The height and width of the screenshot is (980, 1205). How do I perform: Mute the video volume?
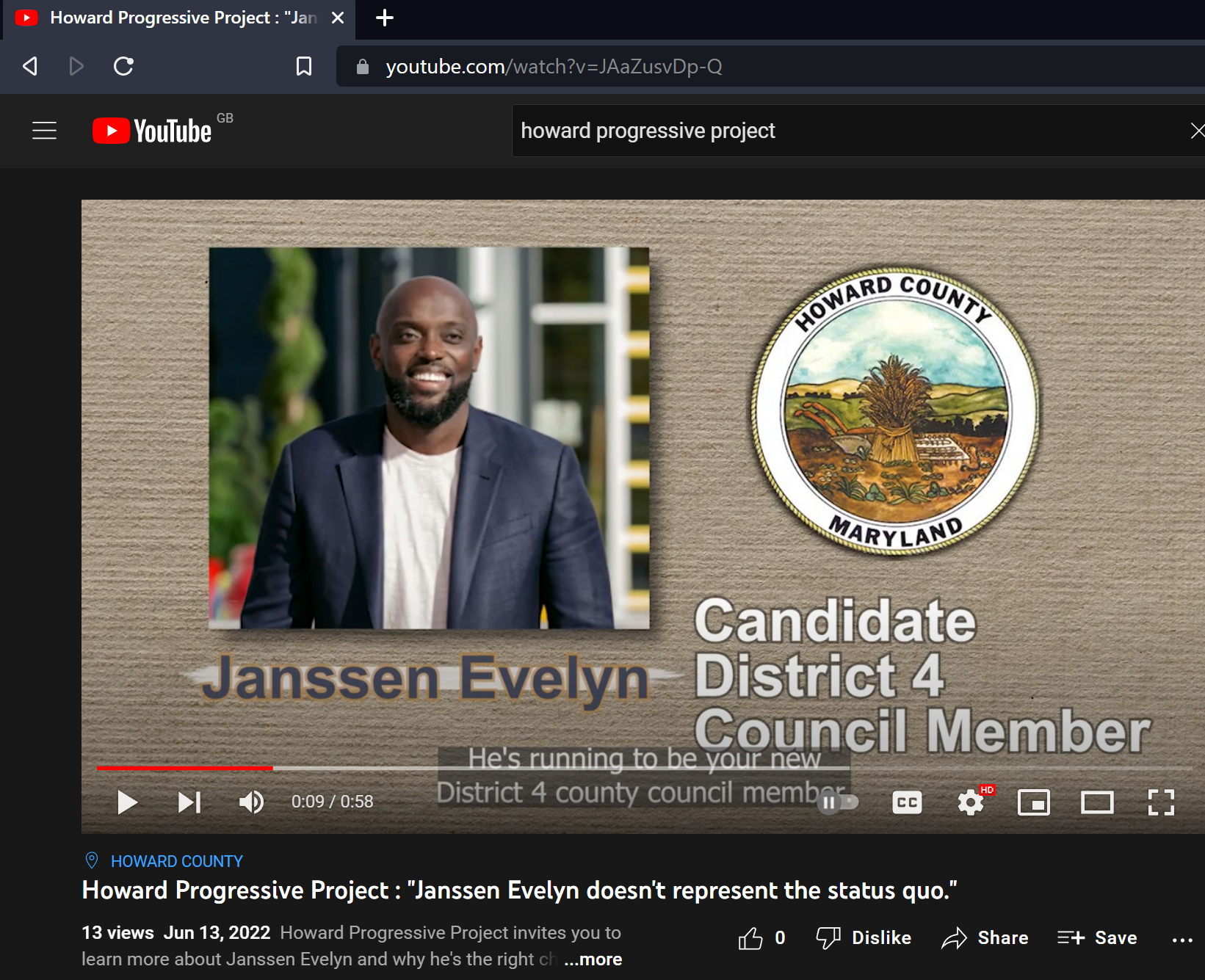(251, 802)
